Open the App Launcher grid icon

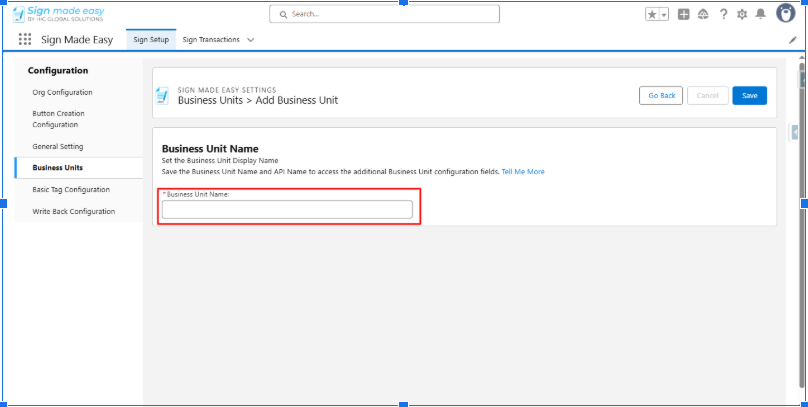(x=25, y=40)
